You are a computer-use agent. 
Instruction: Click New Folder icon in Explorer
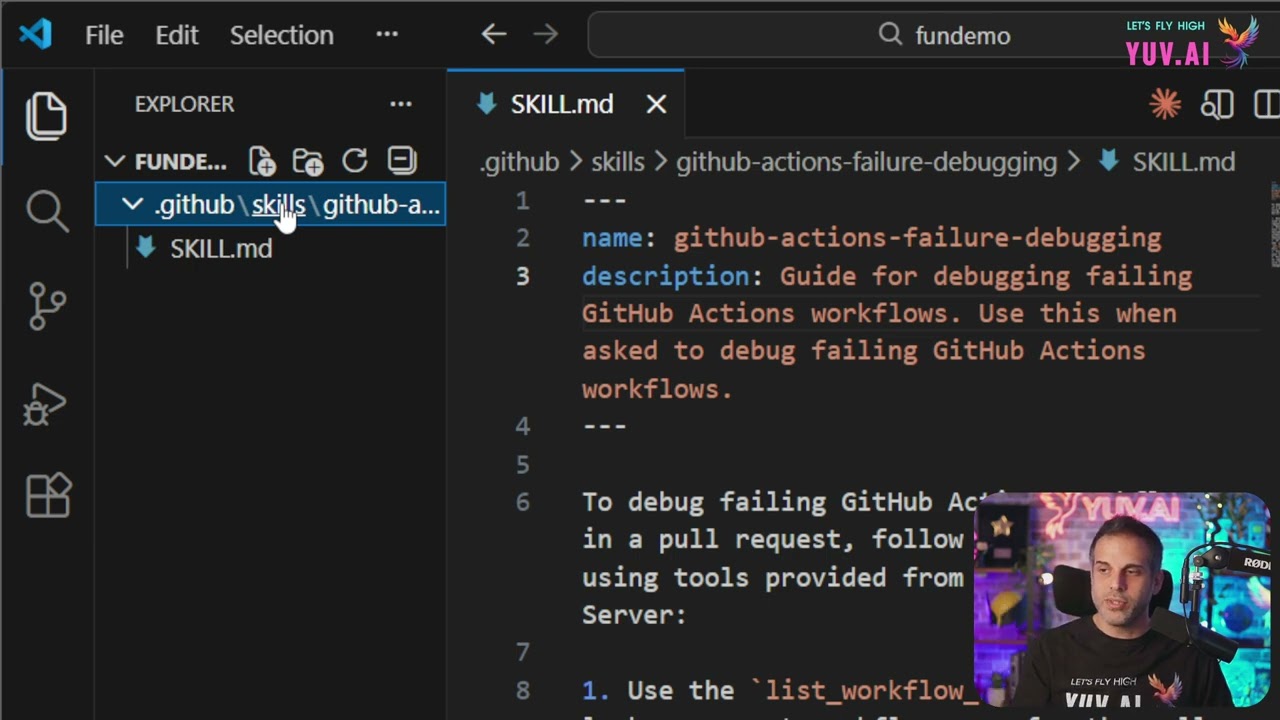click(x=308, y=161)
